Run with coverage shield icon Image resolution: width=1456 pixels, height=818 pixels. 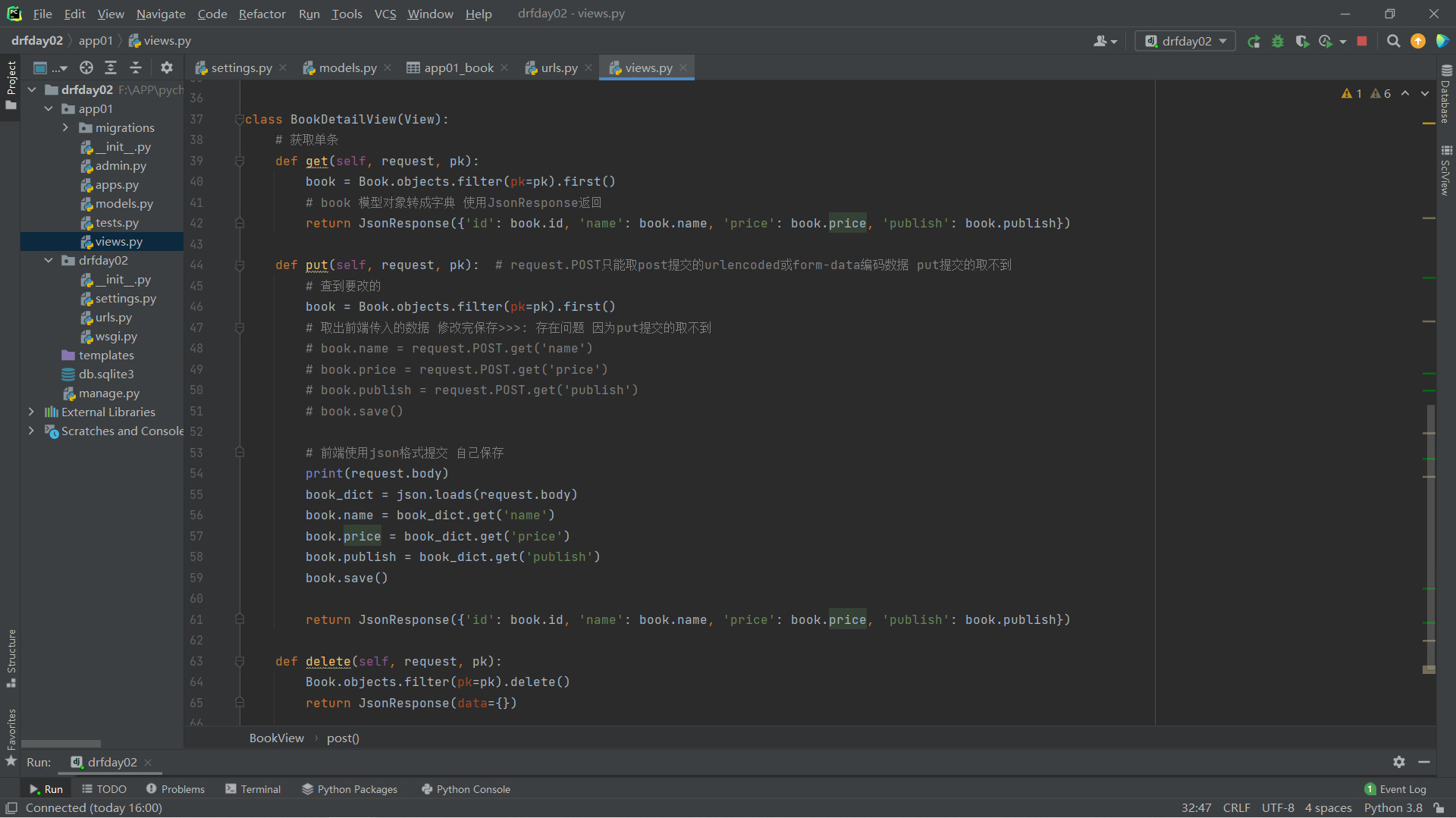tap(1302, 42)
